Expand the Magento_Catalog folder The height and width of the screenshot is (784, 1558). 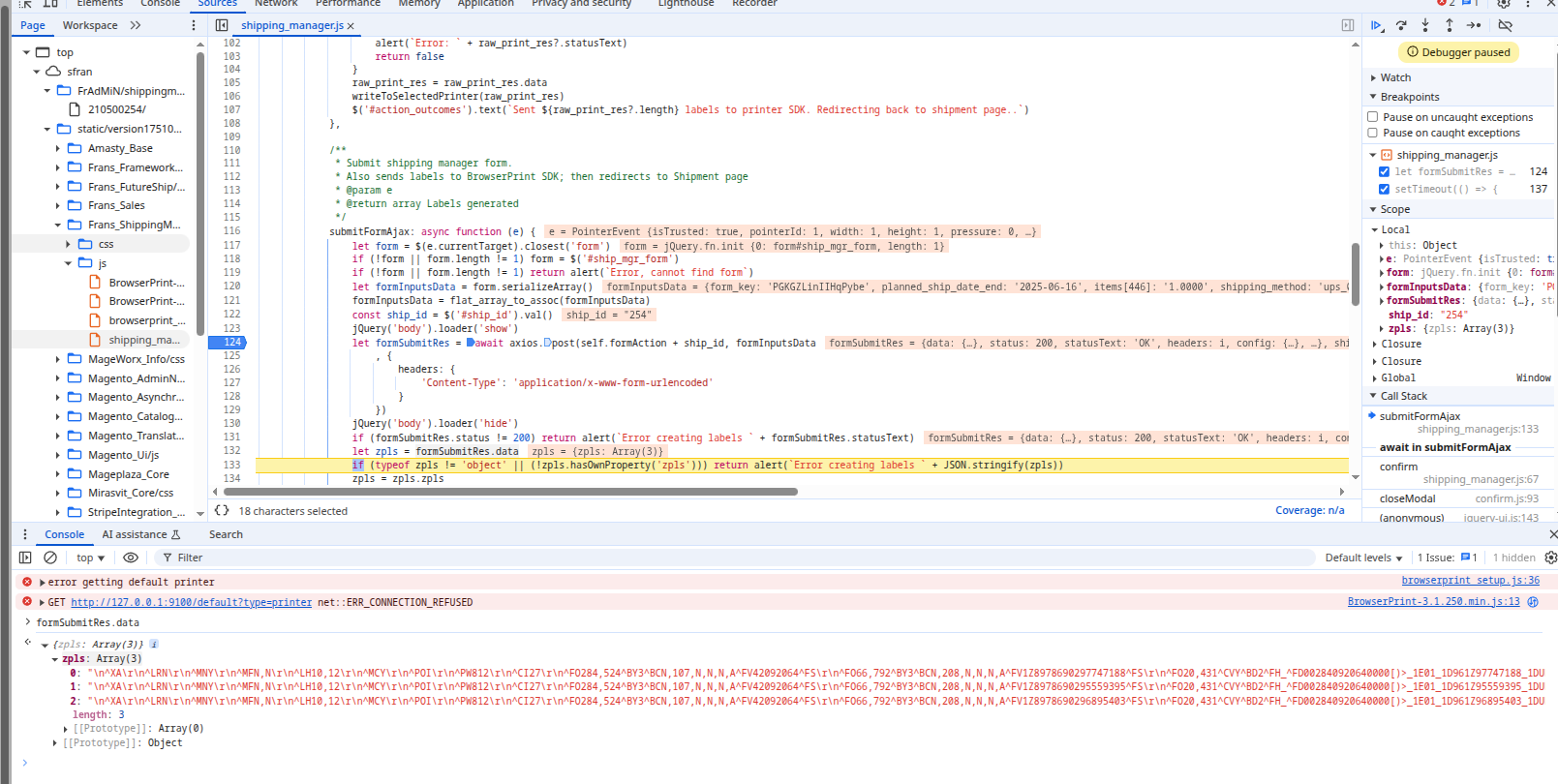(x=58, y=417)
